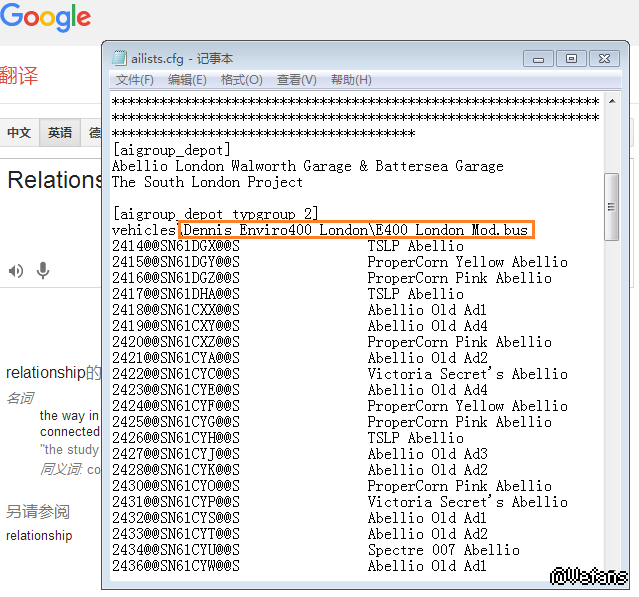This screenshot has height=597, width=639.
Task: Click the 2416@@SN61DGZ@@S entry
Action: coord(176,278)
